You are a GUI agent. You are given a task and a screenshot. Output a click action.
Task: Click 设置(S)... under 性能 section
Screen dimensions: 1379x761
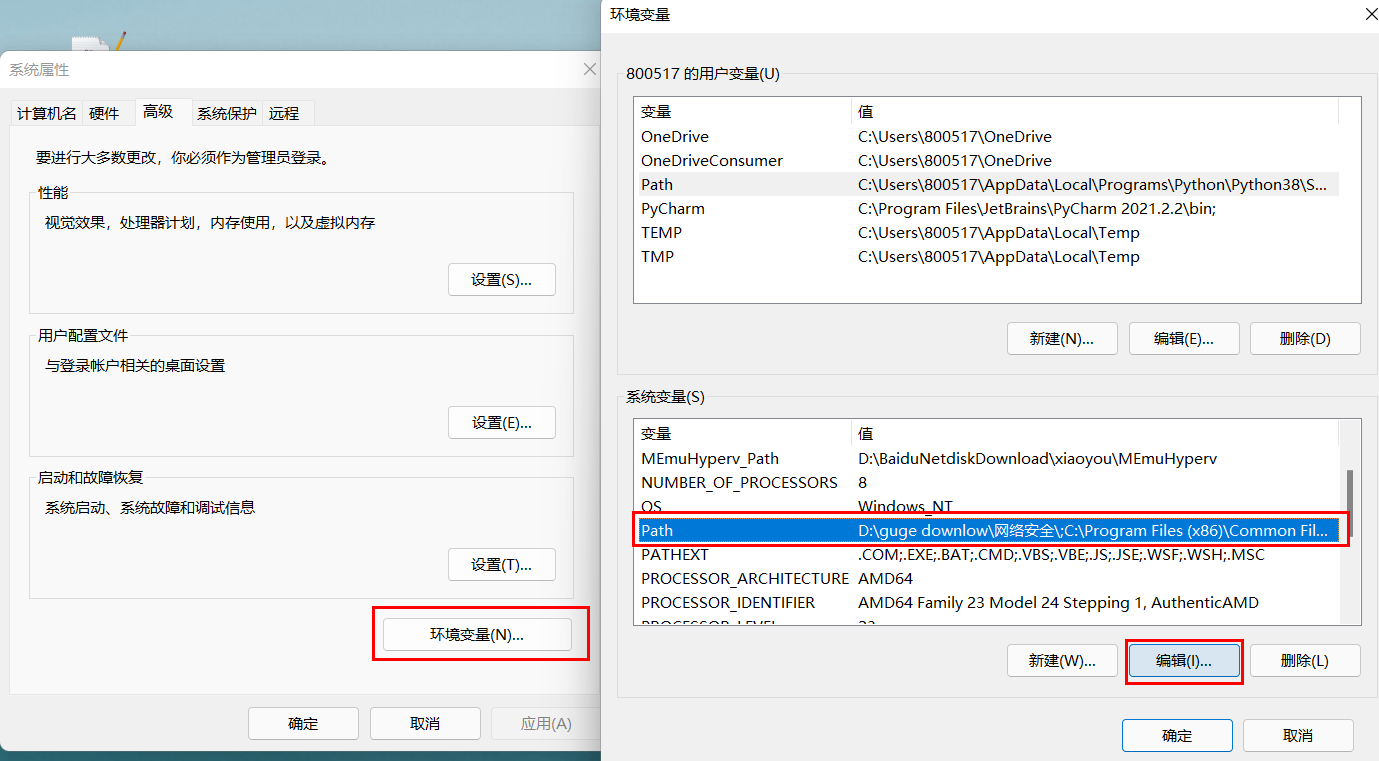(501, 280)
